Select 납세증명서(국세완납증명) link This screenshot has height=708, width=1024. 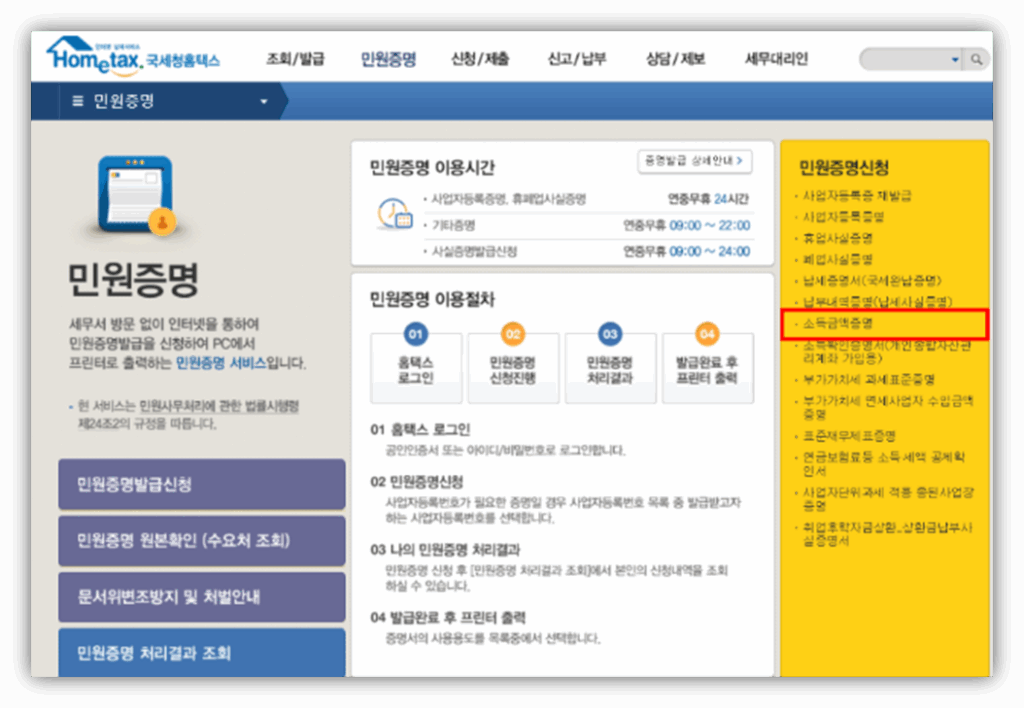tap(872, 280)
